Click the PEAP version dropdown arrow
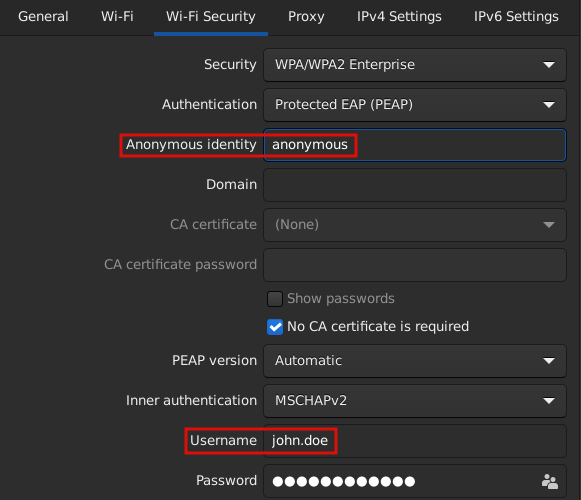 coord(549,361)
